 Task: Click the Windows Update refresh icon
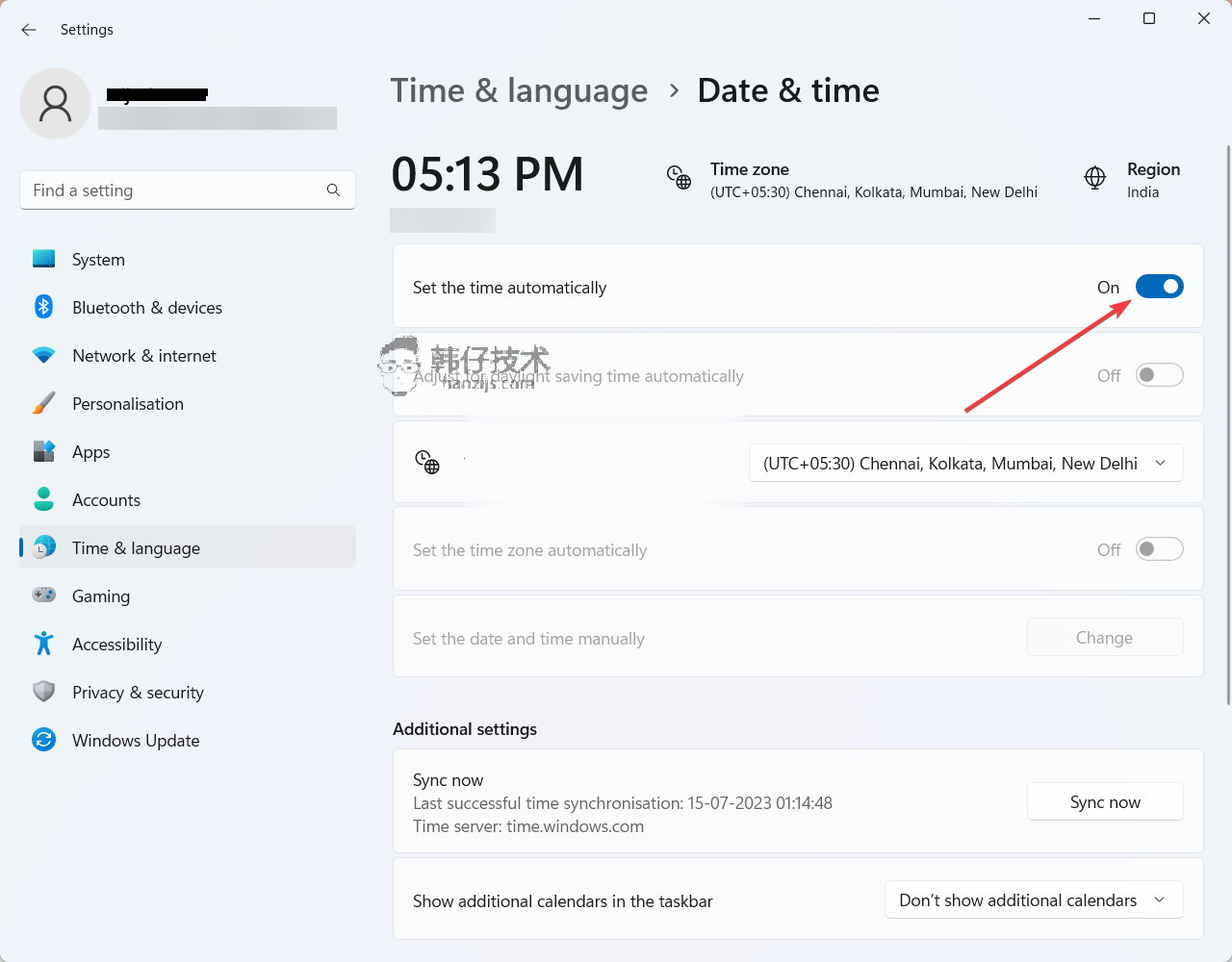[43, 740]
